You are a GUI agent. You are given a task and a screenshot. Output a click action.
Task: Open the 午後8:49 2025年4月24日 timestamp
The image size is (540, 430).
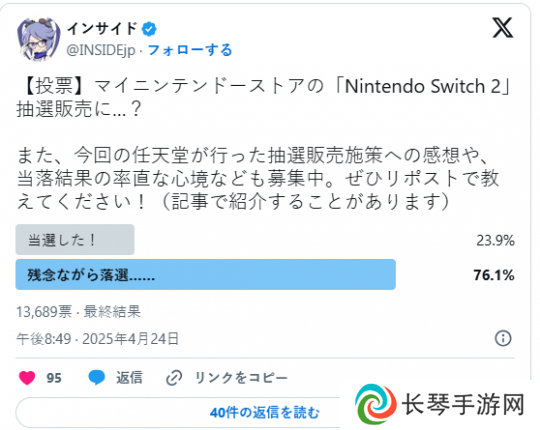tap(97, 339)
